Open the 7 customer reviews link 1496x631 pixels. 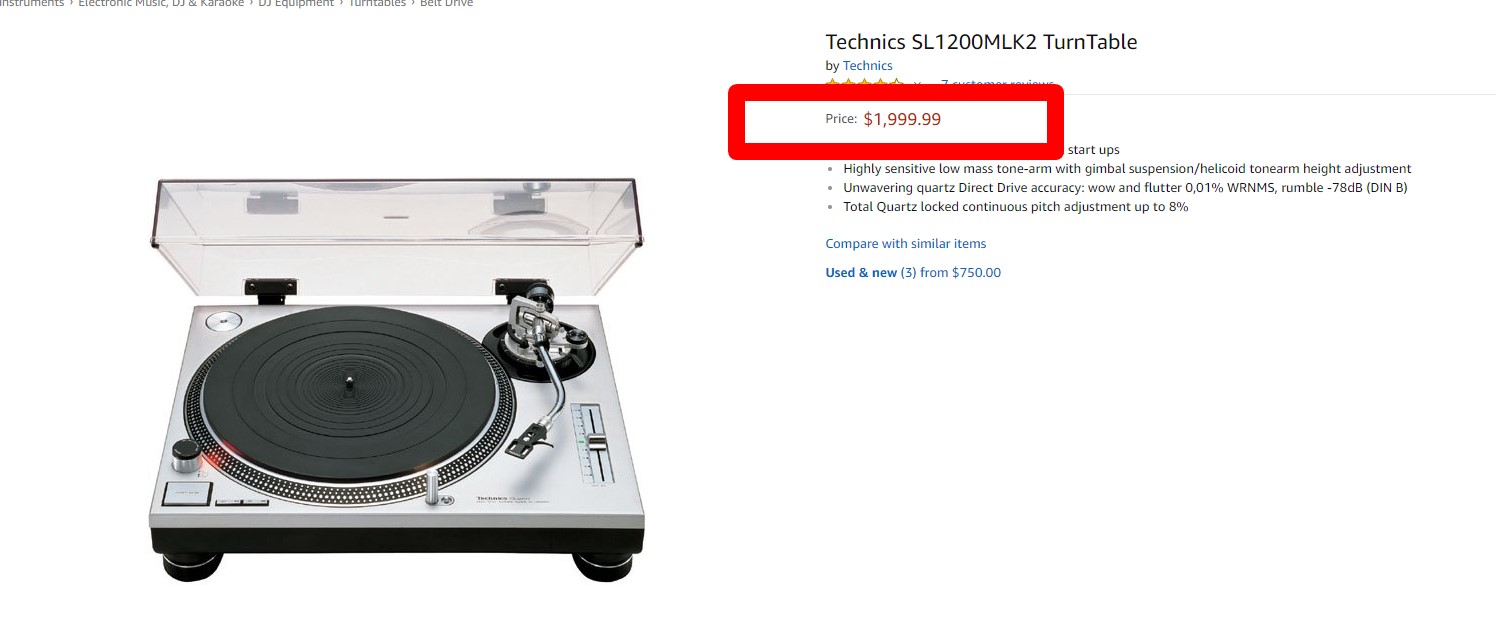[x=997, y=84]
